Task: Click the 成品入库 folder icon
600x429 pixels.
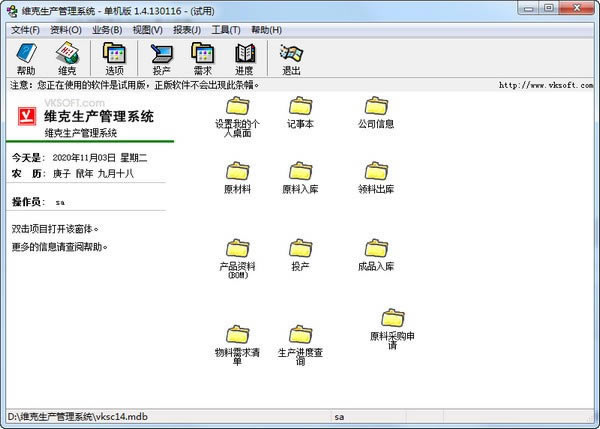Action: 376,250
